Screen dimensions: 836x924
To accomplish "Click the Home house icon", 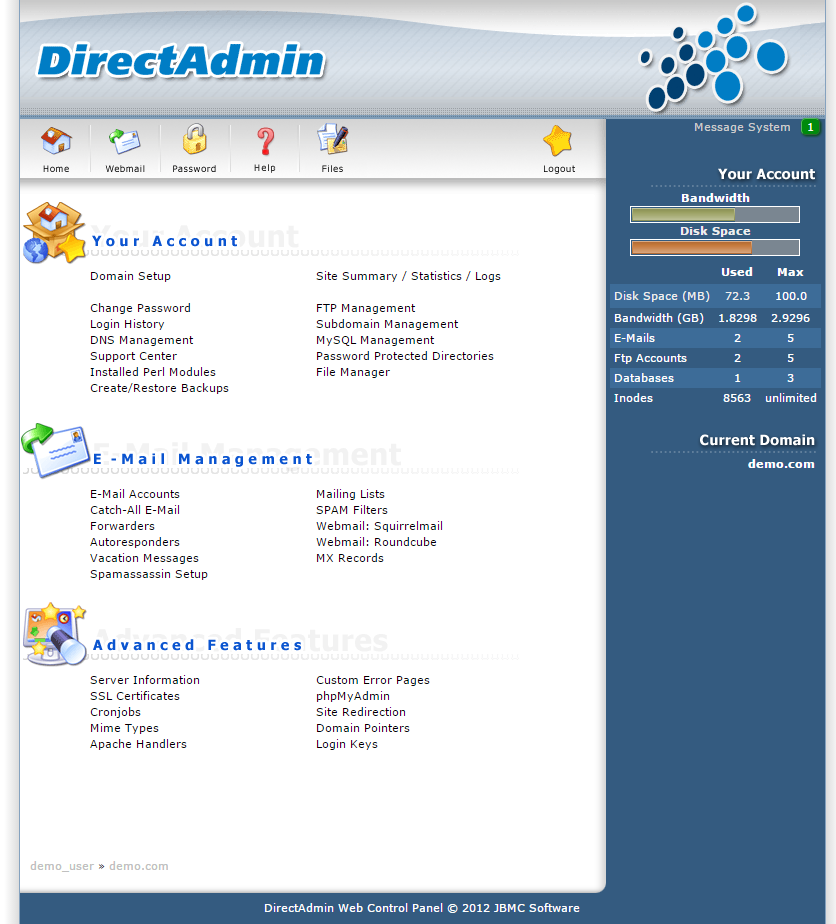I will pyautogui.click(x=56, y=141).
